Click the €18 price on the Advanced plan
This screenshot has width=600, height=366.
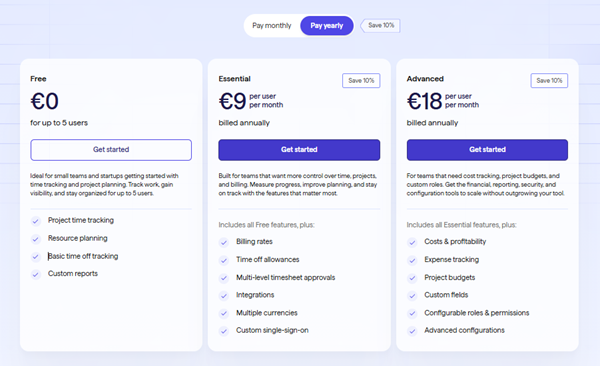pyautogui.click(x=424, y=101)
